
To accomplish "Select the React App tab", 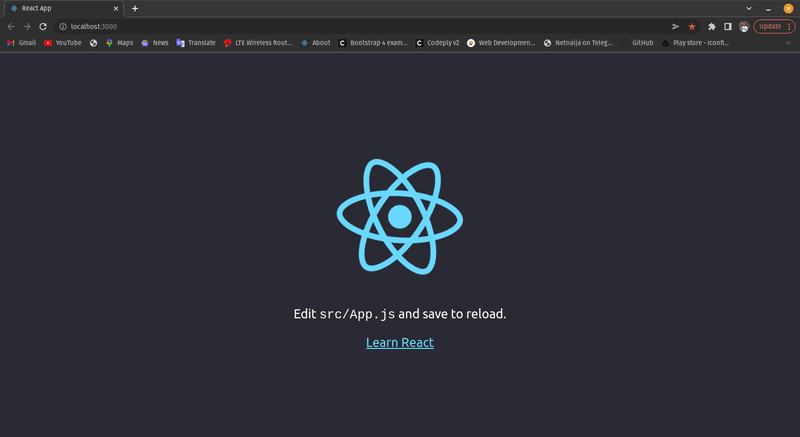I will 64,8.
